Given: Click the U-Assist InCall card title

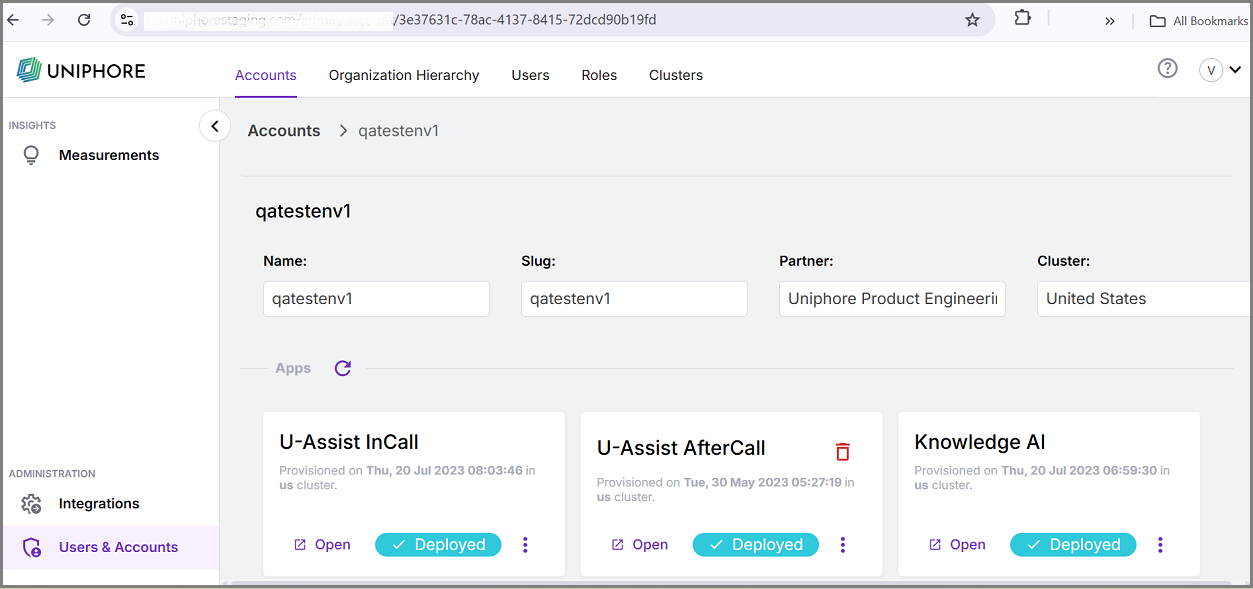Looking at the screenshot, I should [x=349, y=442].
